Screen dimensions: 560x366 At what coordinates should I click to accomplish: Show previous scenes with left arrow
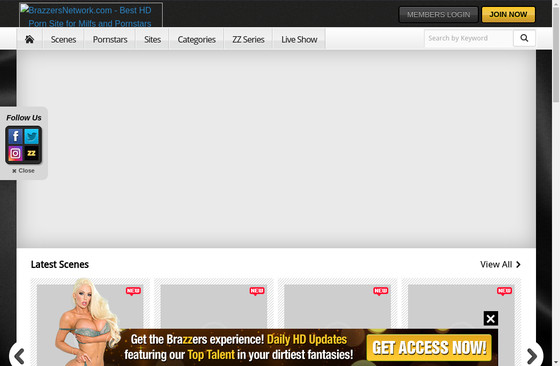pyautogui.click(x=19, y=356)
